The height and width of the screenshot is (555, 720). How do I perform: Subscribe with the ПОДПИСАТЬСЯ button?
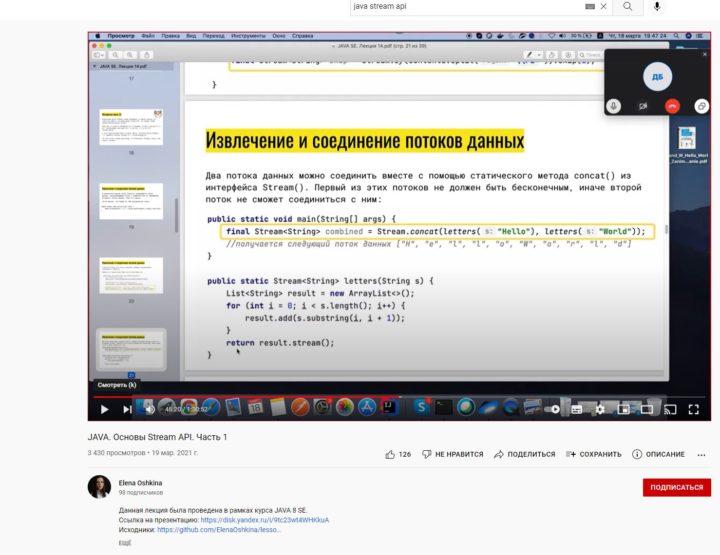(x=677, y=488)
